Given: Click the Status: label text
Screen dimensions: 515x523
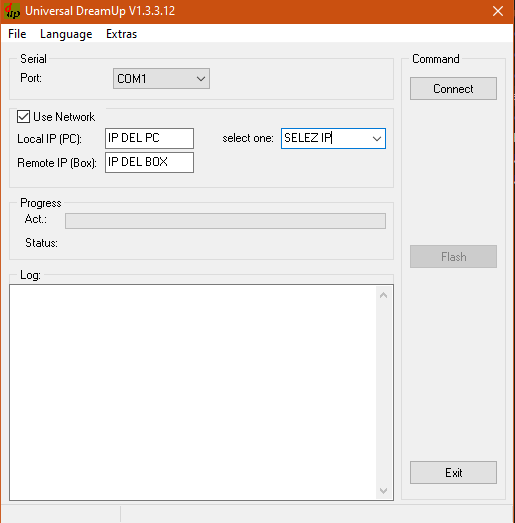Looking at the screenshot, I should [x=41, y=243].
